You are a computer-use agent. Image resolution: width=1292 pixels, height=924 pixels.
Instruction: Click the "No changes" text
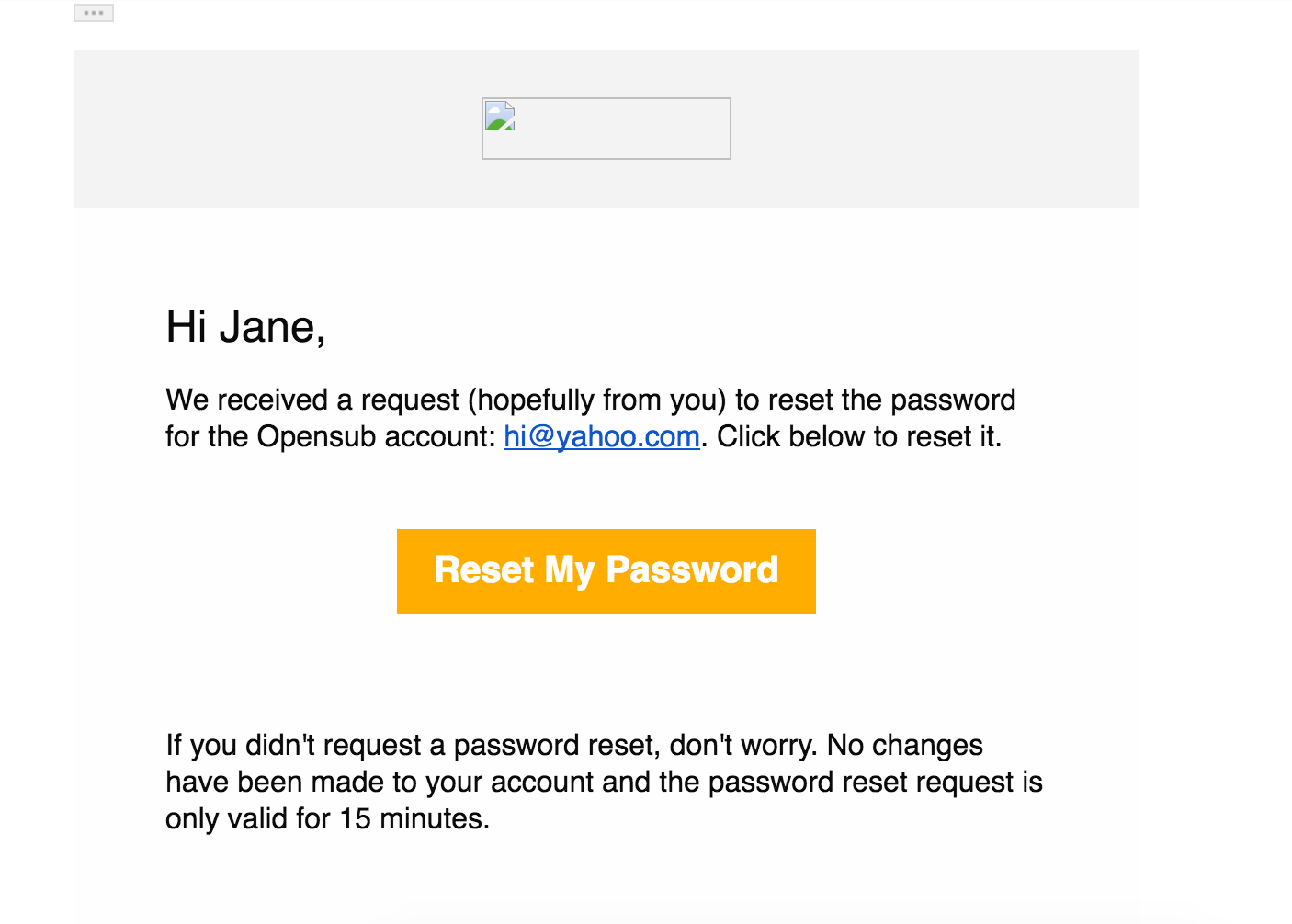[x=905, y=745]
